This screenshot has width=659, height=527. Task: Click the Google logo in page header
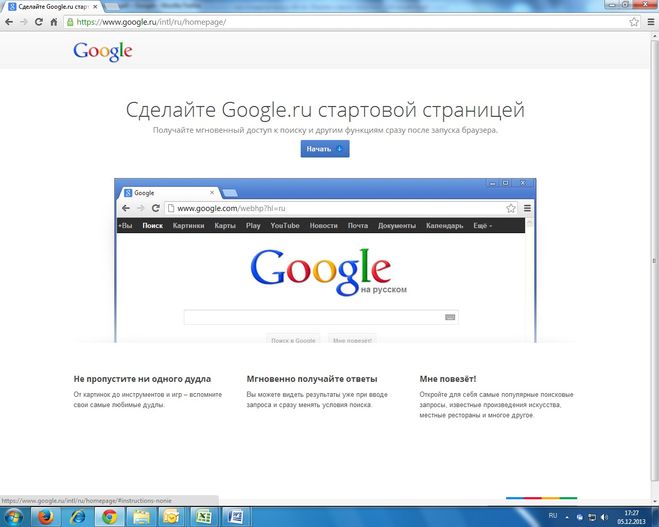click(103, 51)
